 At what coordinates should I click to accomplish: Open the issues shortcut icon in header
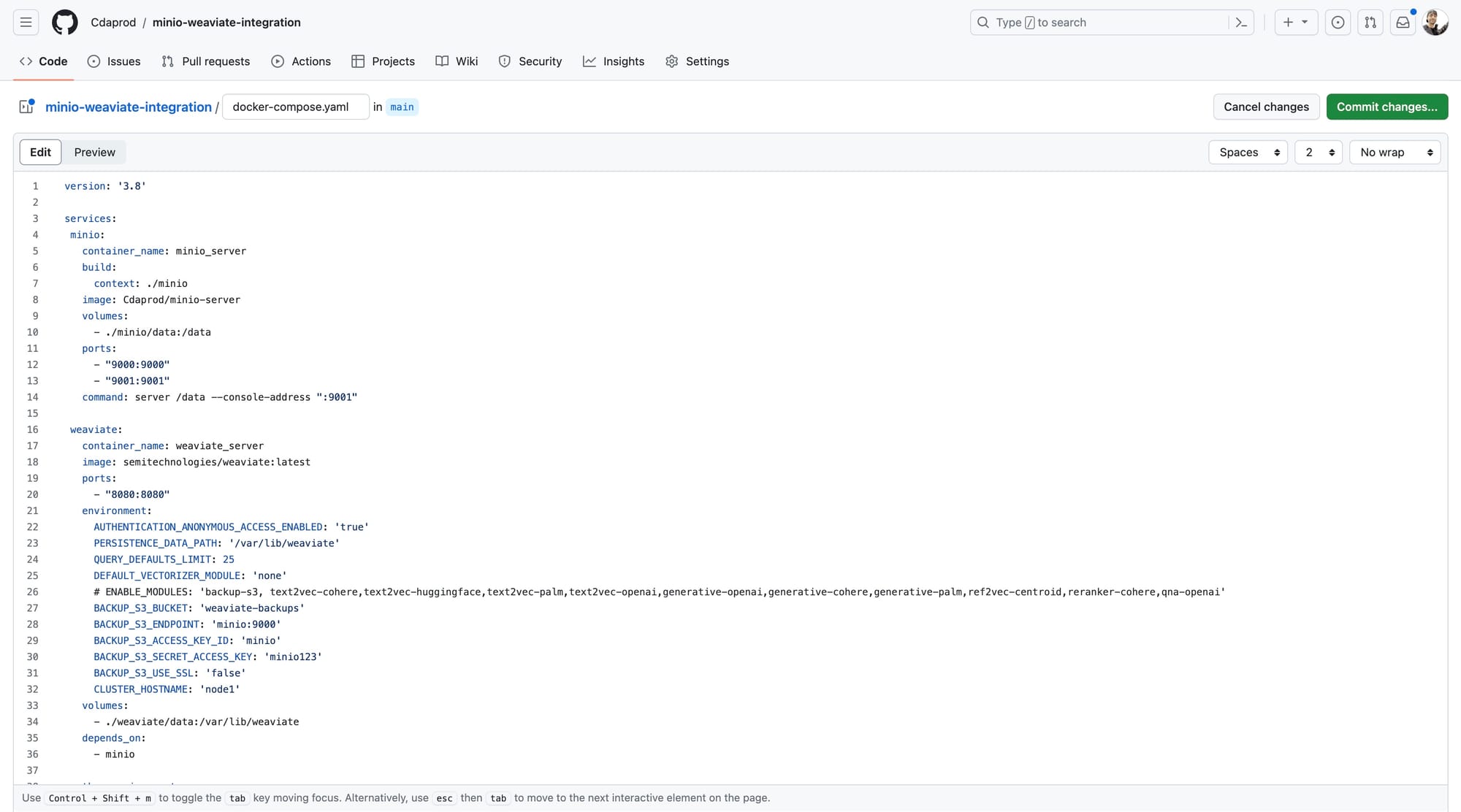click(x=1338, y=23)
